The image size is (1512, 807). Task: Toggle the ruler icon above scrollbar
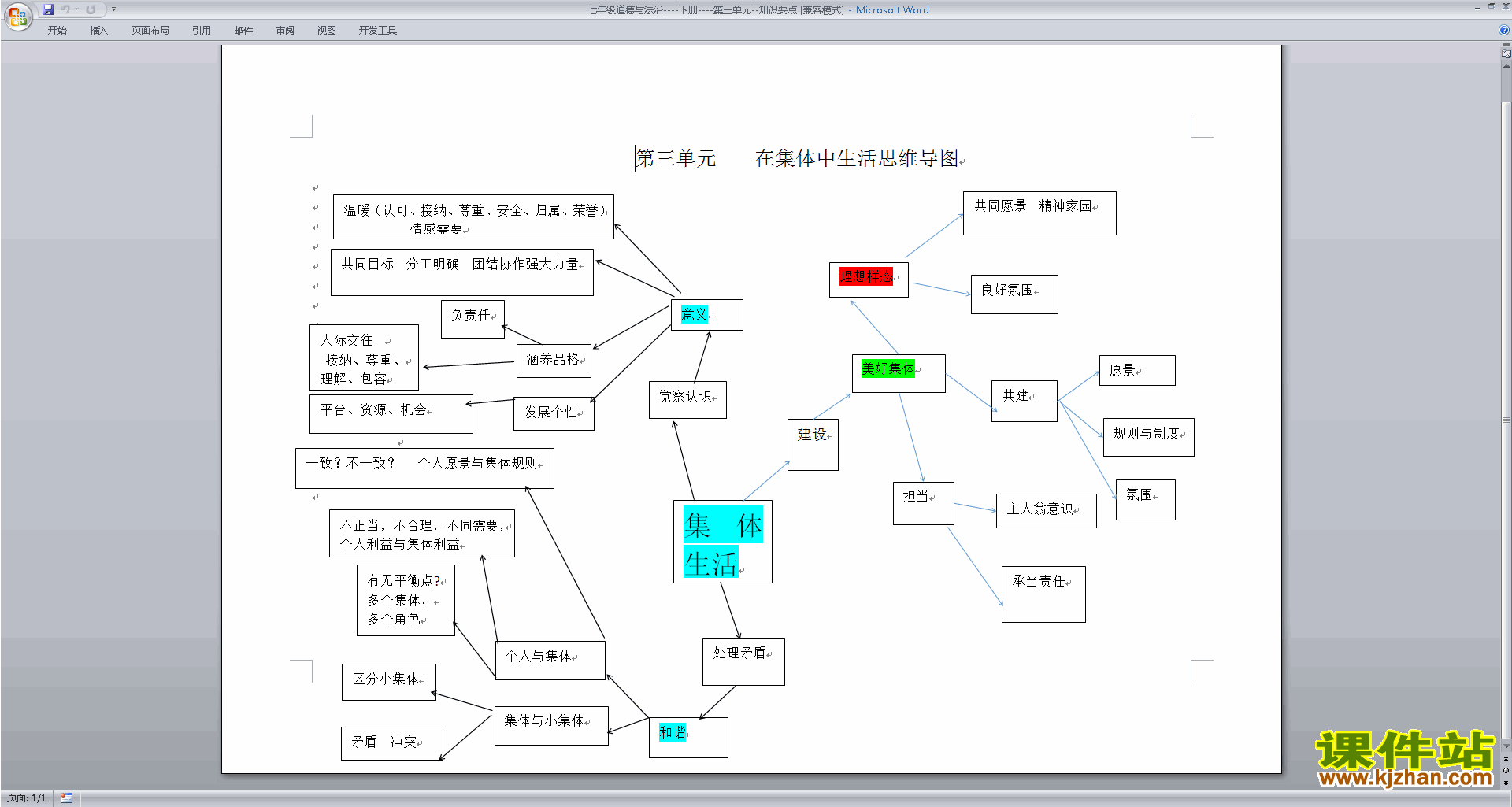1506,54
